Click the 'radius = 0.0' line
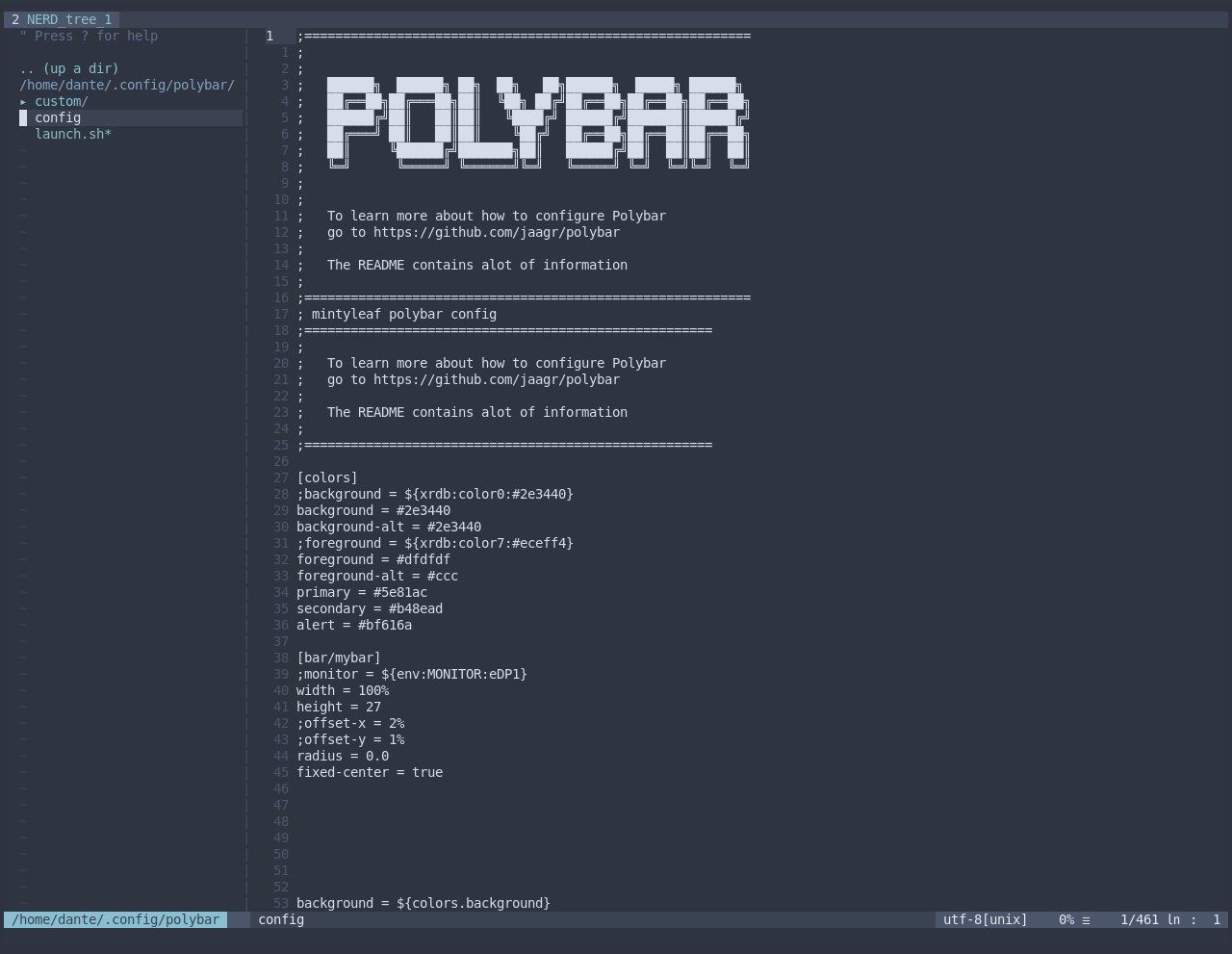Viewport: 1232px width, 954px height. point(343,756)
